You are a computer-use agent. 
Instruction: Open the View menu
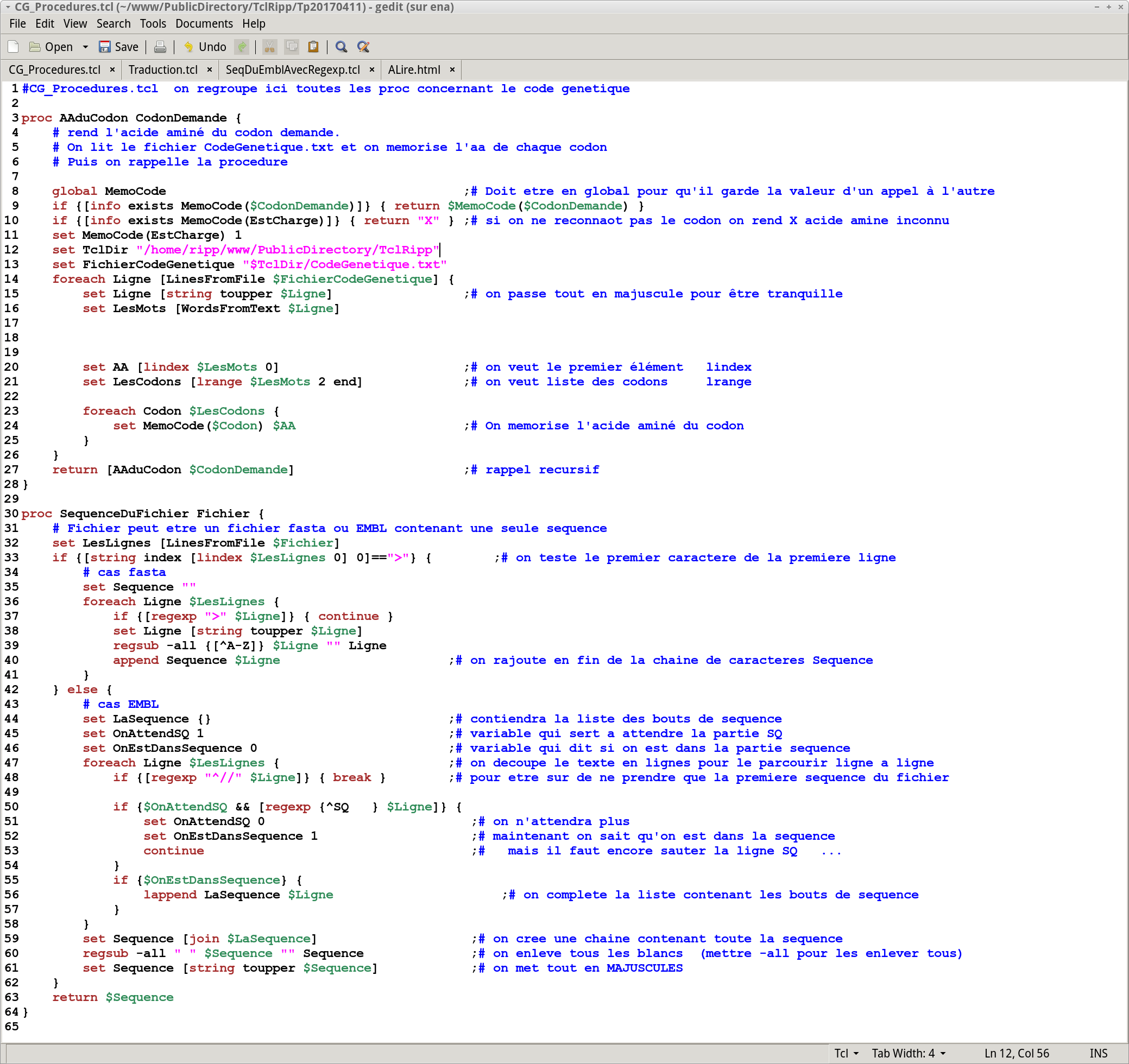tap(75, 23)
